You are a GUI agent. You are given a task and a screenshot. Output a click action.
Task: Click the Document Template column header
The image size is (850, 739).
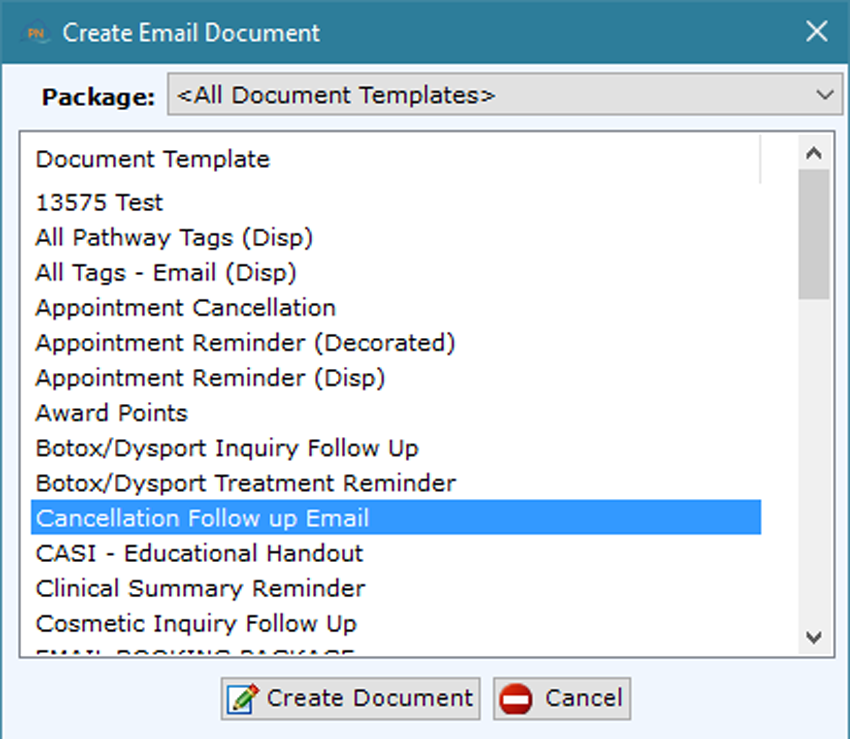[x=152, y=159]
